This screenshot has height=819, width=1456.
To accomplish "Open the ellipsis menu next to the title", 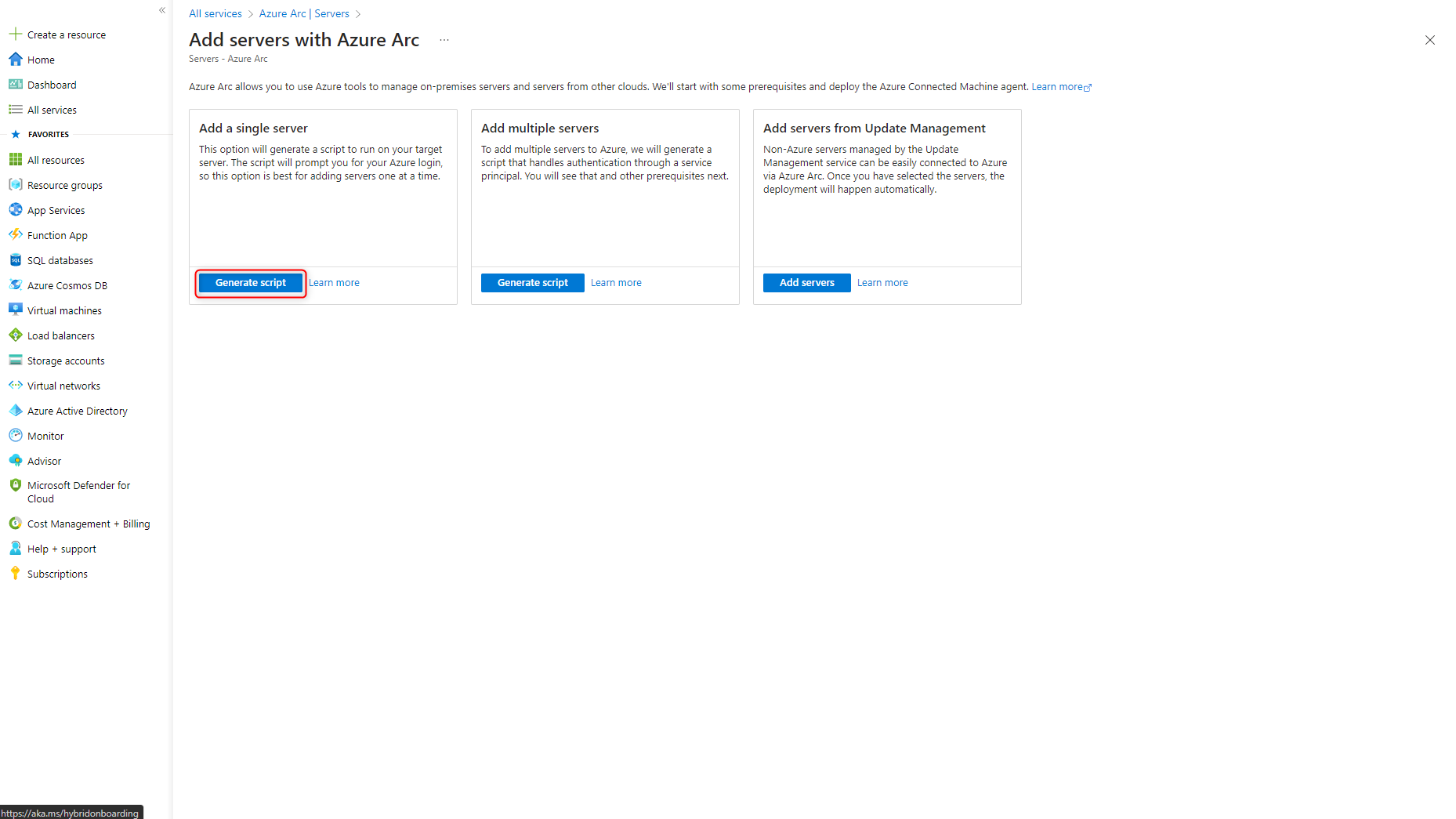I will (444, 39).
